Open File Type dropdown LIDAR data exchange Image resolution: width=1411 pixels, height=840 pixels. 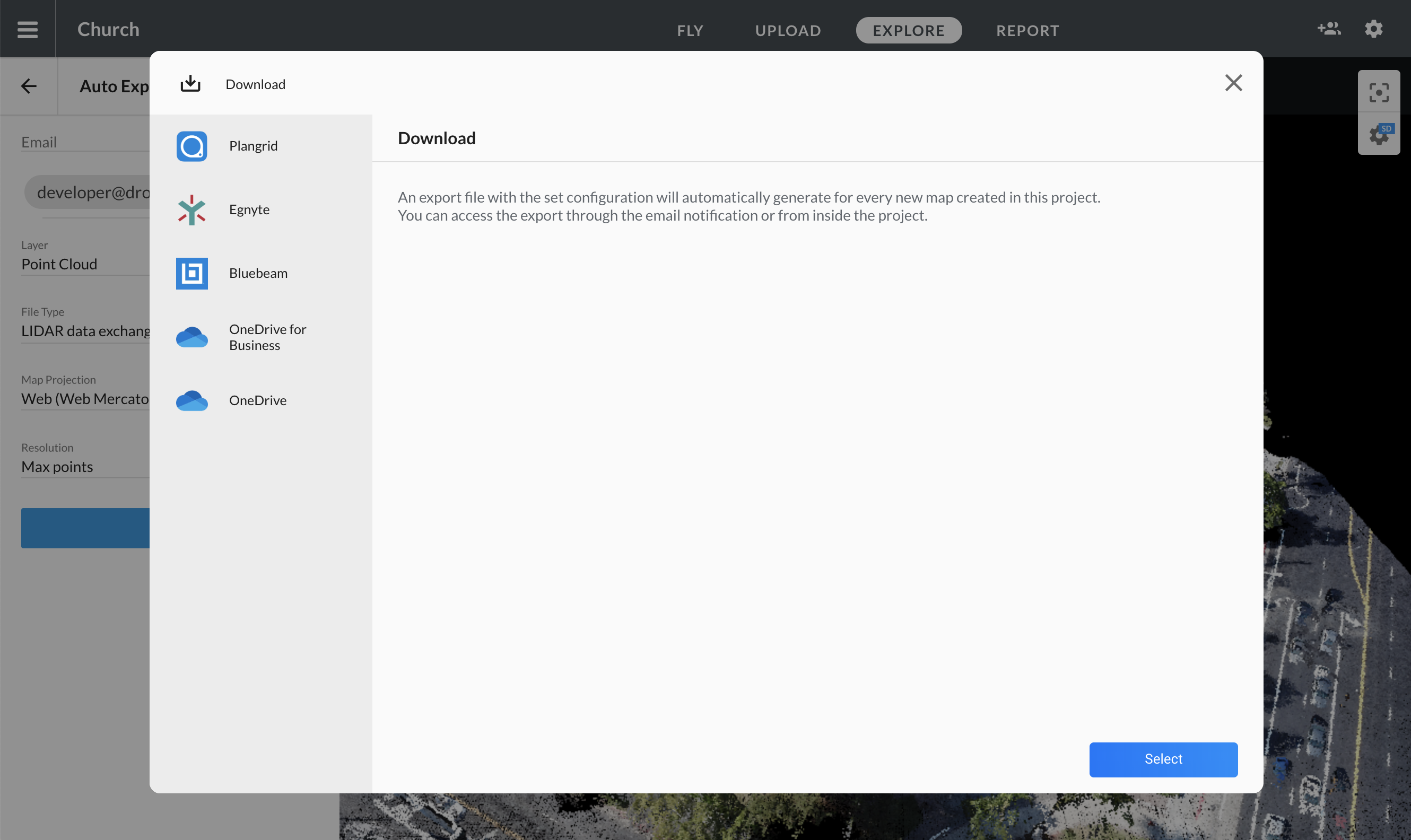[85, 331]
